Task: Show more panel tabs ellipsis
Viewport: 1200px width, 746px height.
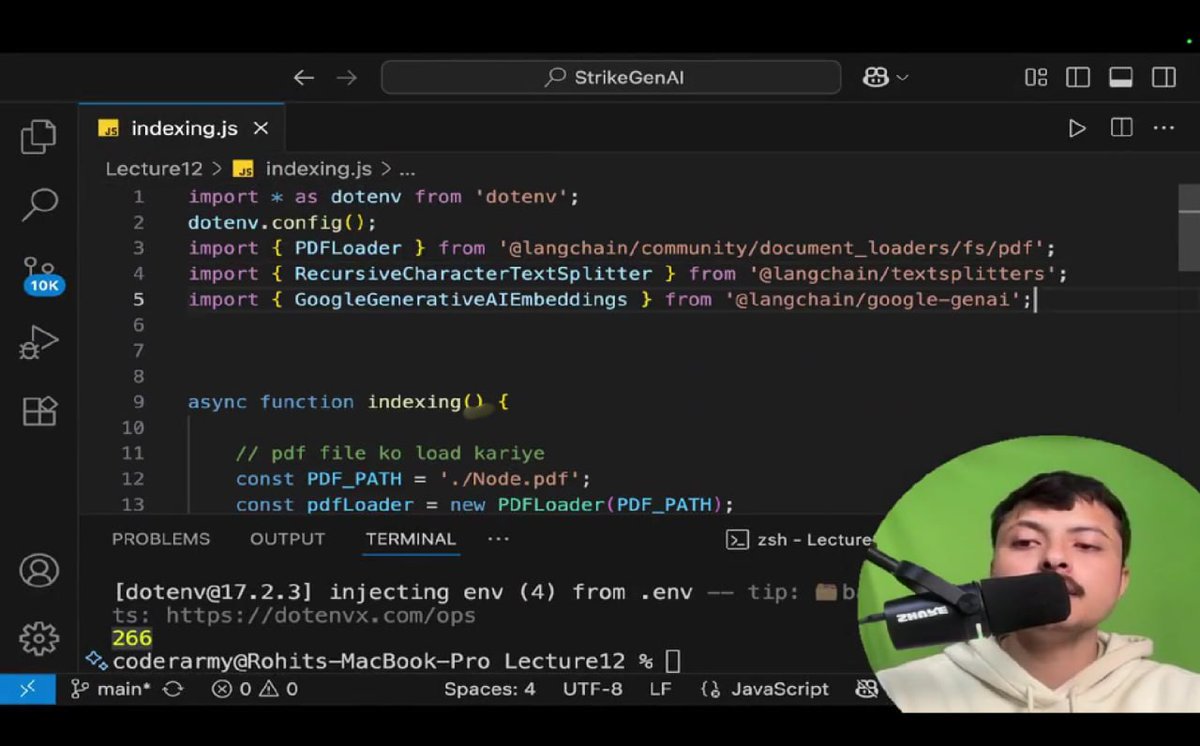Action: (498, 539)
